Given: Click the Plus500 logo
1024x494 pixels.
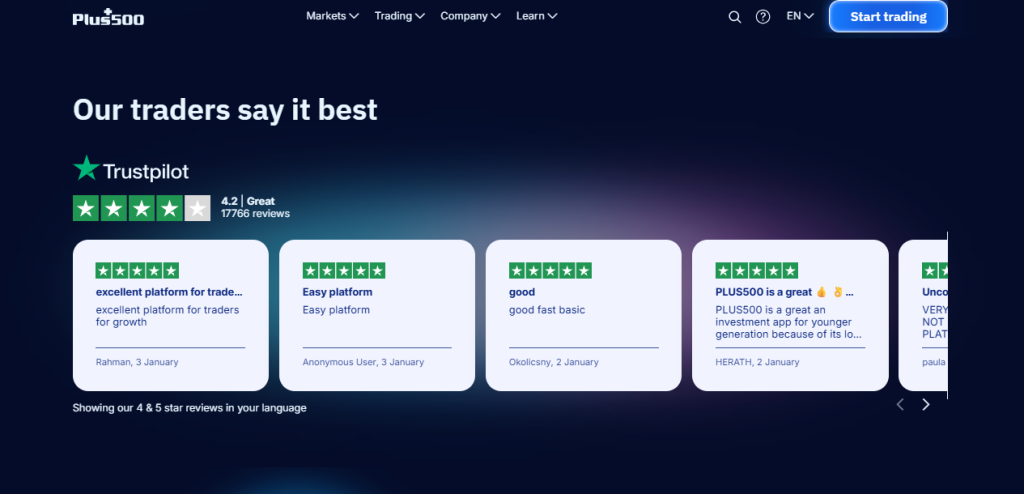Looking at the screenshot, I should (108, 17).
